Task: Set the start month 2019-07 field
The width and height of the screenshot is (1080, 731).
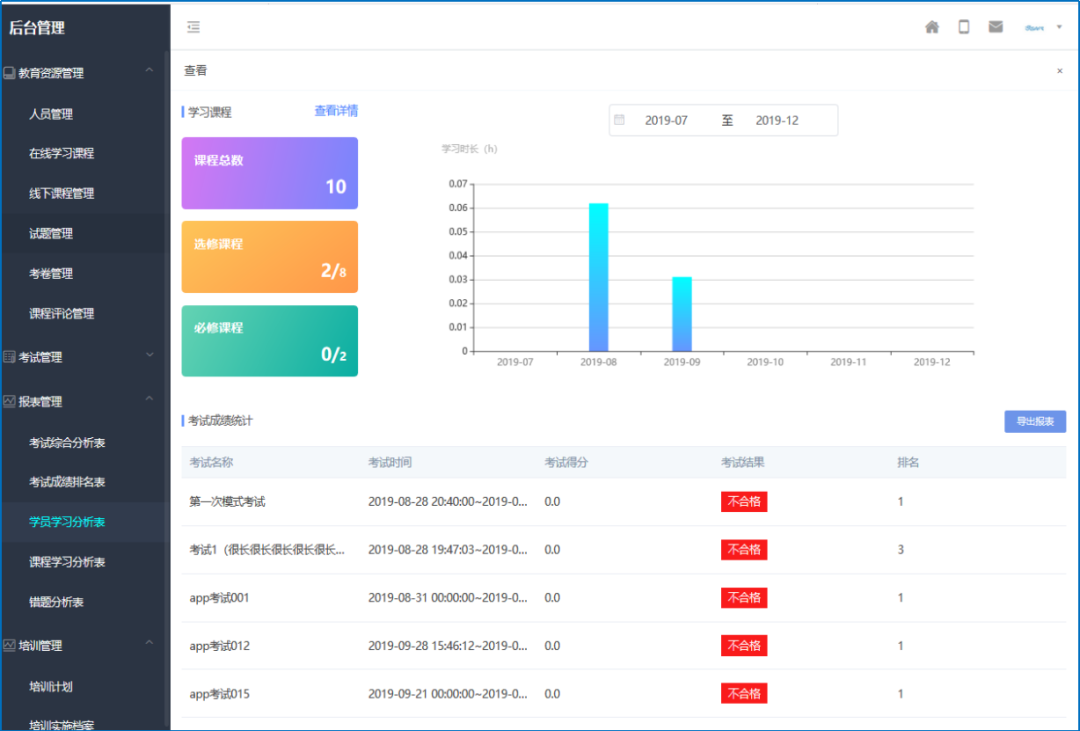Action: pos(666,121)
